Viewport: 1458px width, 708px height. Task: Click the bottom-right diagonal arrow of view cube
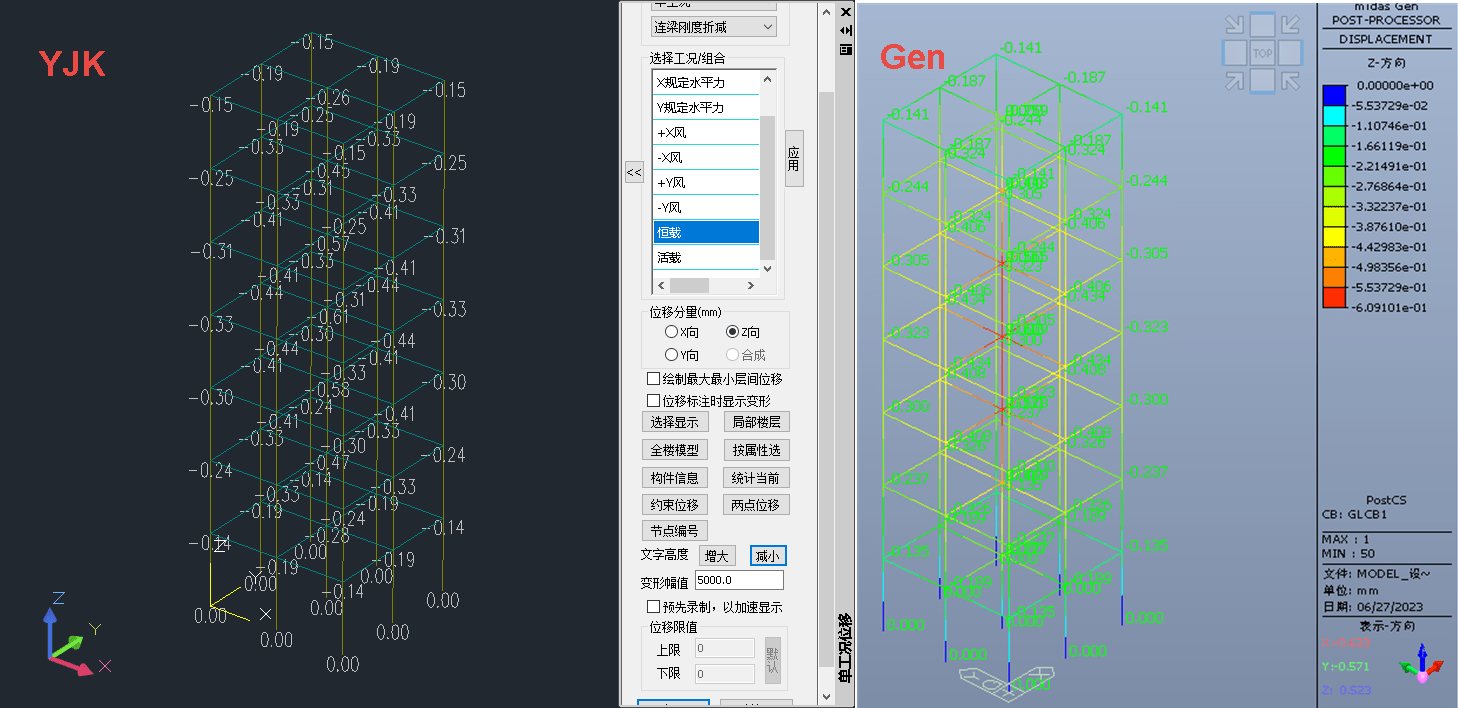(1291, 80)
